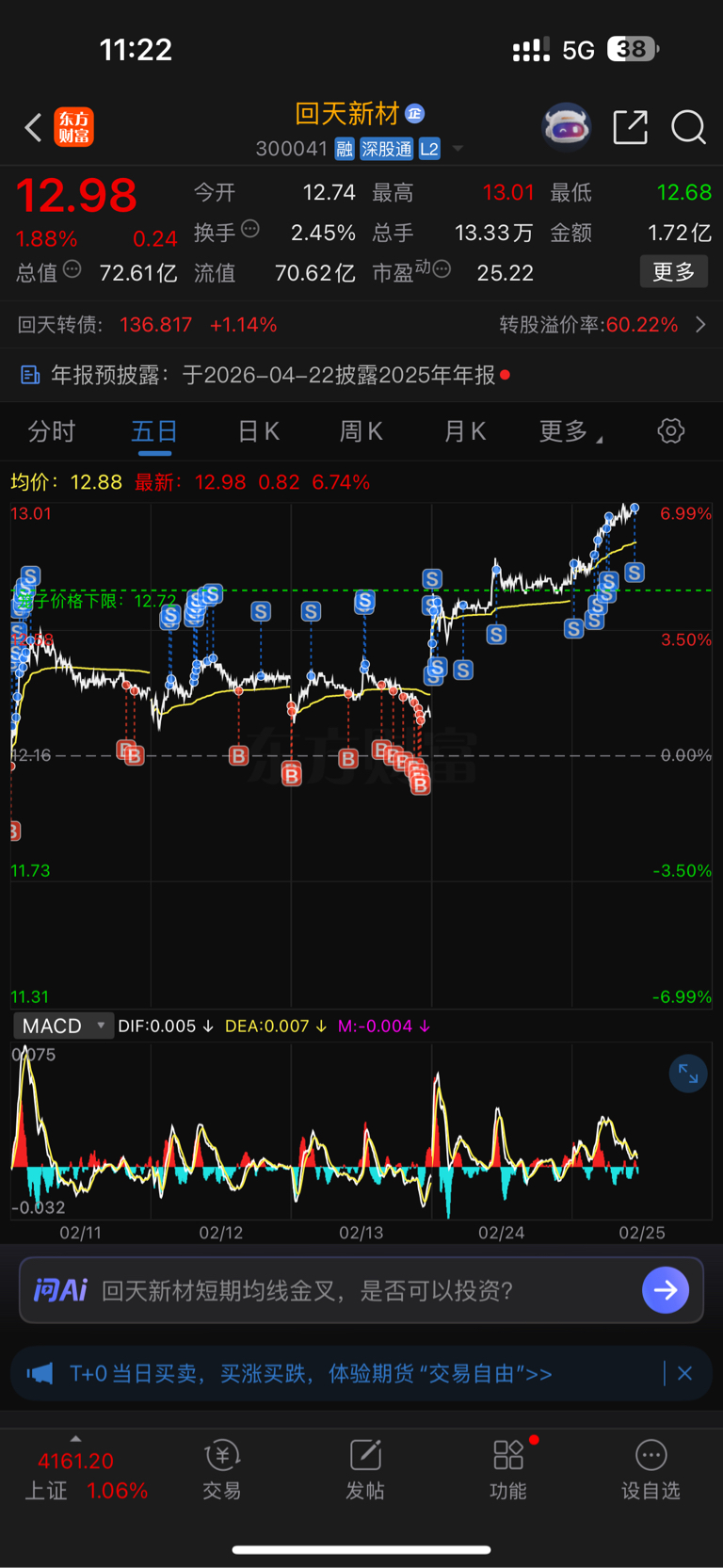723x1568 pixels.
Task: Tap the L2 level badge
Action: pyautogui.click(x=429, y=149)
